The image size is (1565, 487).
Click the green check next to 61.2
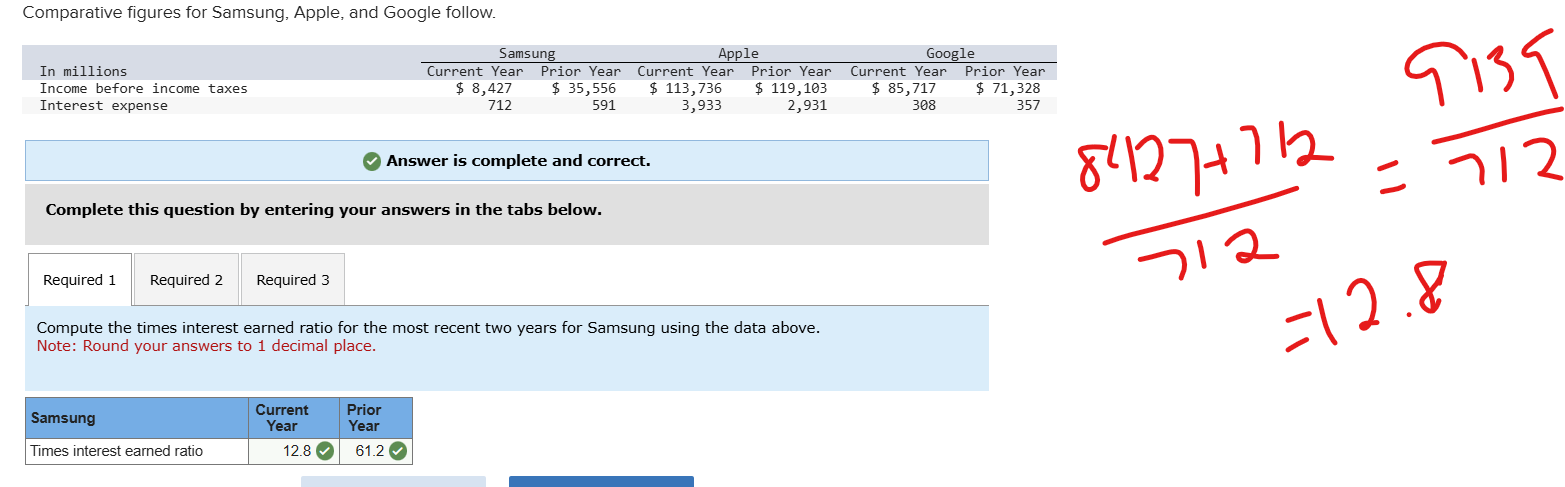(x=397, y=451)
